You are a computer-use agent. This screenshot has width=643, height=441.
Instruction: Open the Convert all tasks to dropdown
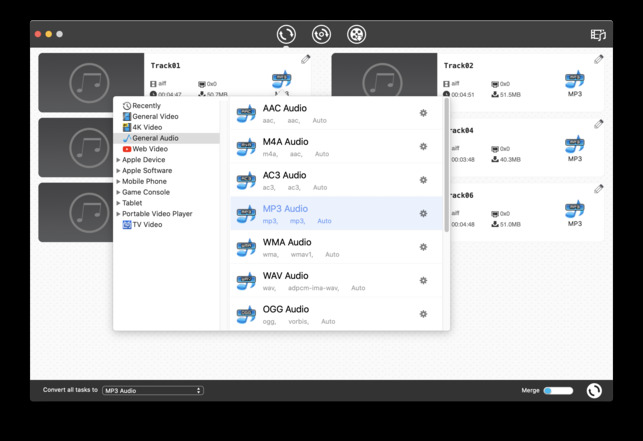(x=153, y=391)
